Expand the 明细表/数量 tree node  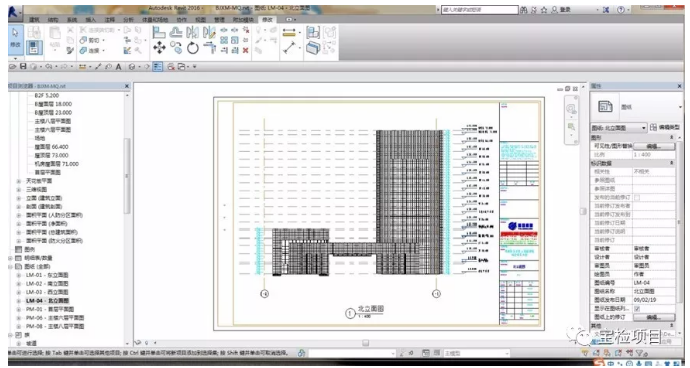[10, 258]
